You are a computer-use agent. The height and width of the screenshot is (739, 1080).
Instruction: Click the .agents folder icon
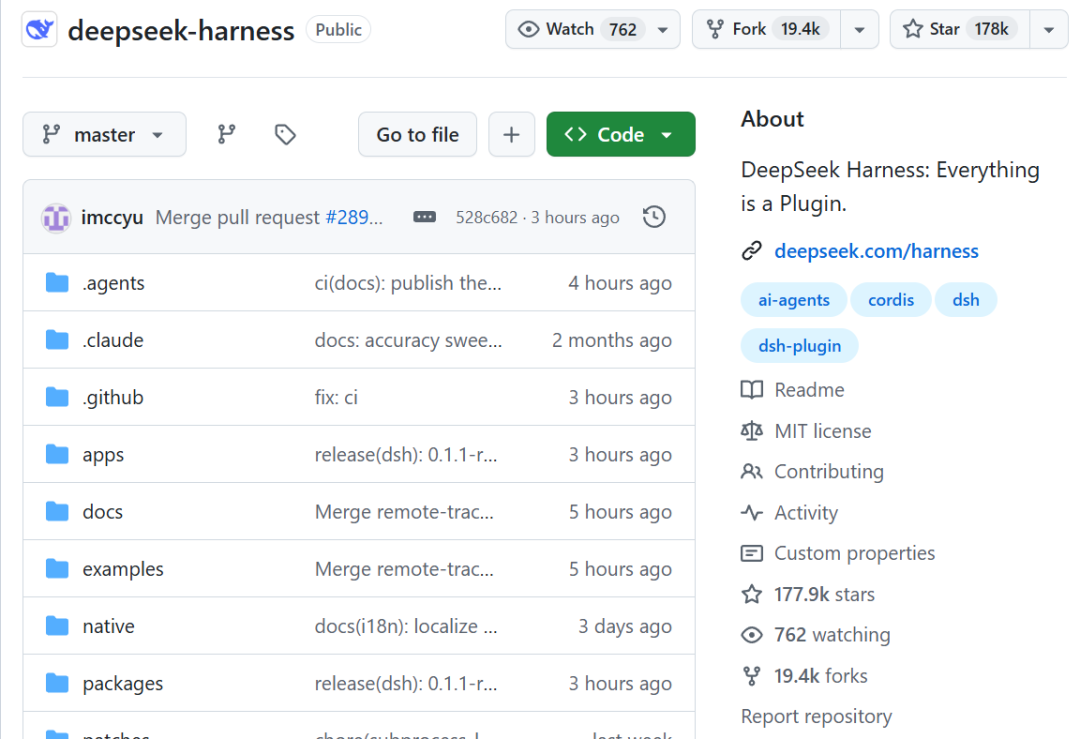57,282
